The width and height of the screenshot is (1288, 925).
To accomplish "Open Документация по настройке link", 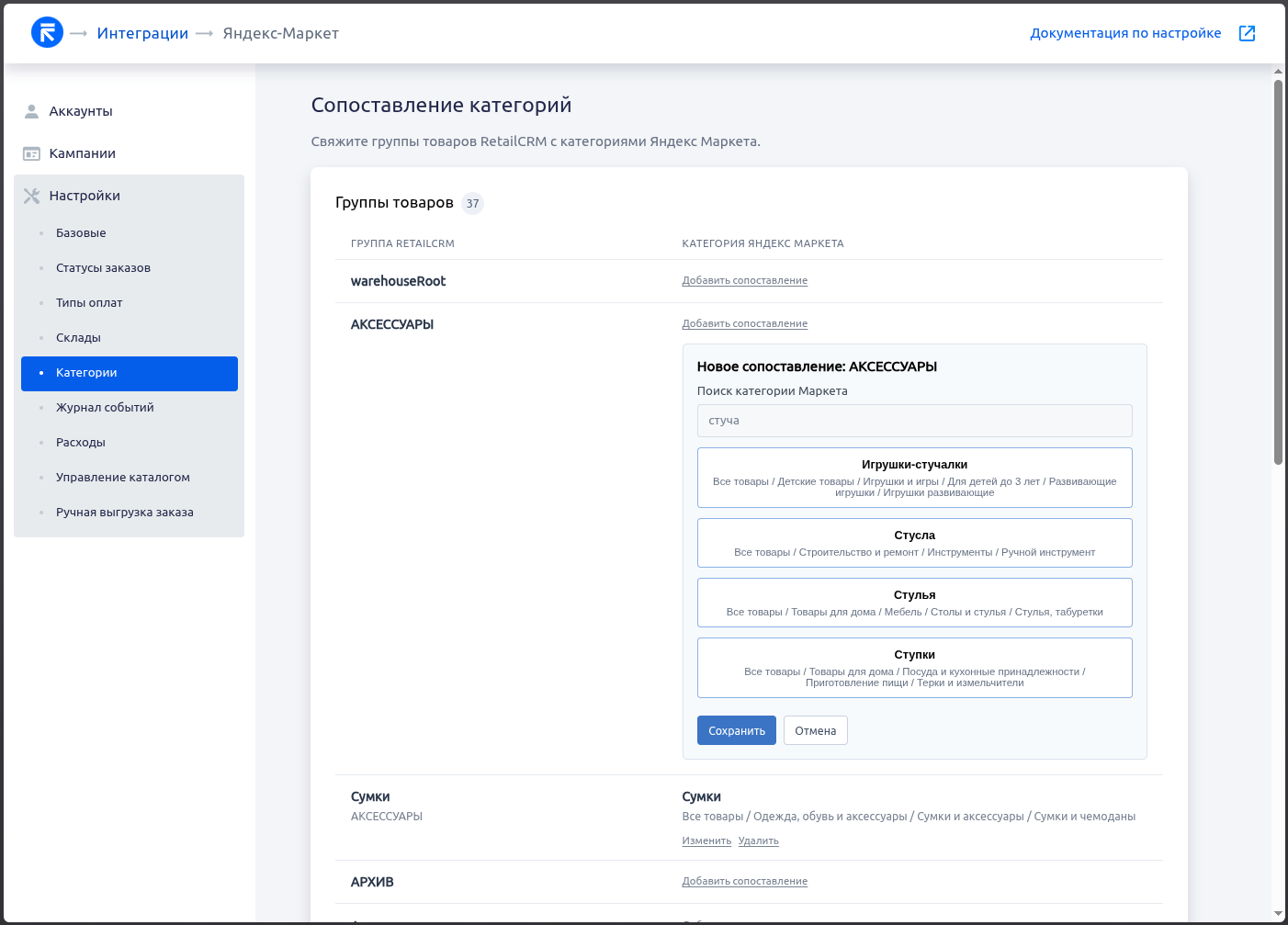I will tap(1125, 33).
